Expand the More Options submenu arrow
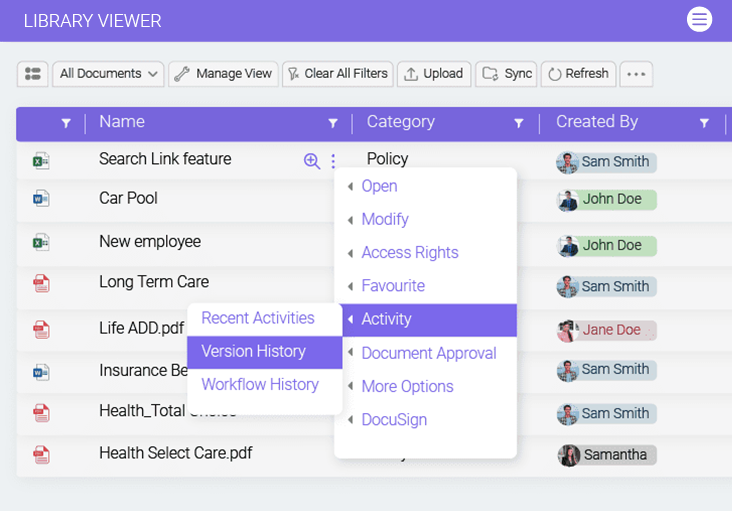Viewport: 732px width, 511px height. pos(350,386)
